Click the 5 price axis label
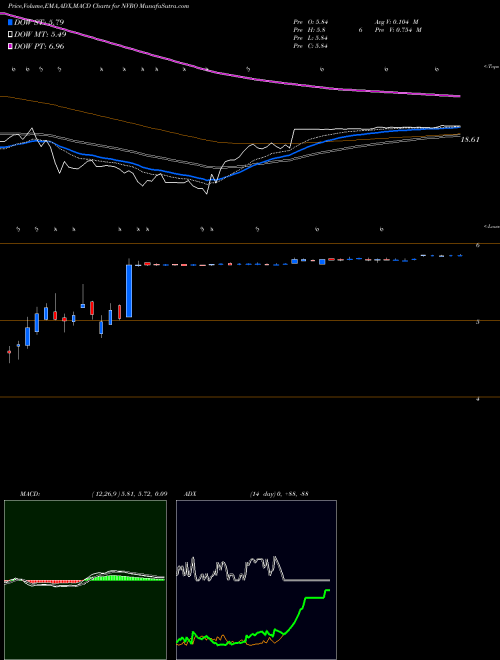The width and height of the screenshot is (500, 660). (477, 322)
